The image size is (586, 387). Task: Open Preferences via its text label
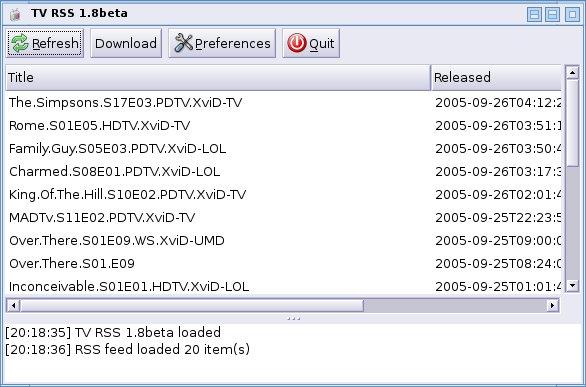232,44
